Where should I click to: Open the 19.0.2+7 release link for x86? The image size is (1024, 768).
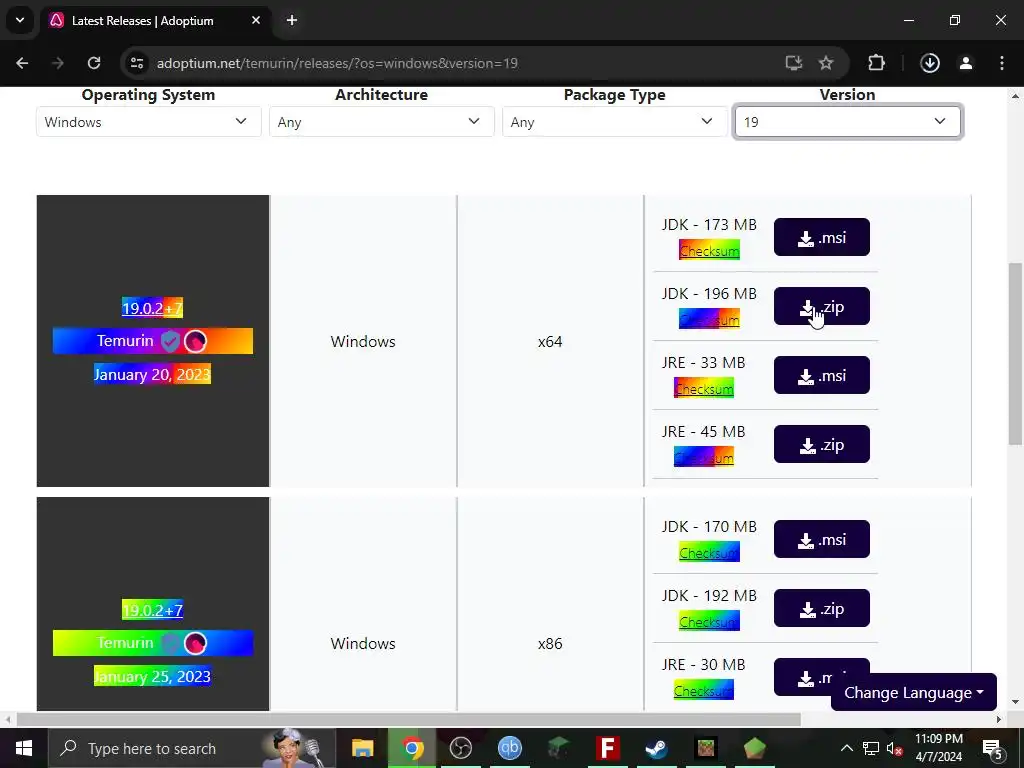(152, 610)
